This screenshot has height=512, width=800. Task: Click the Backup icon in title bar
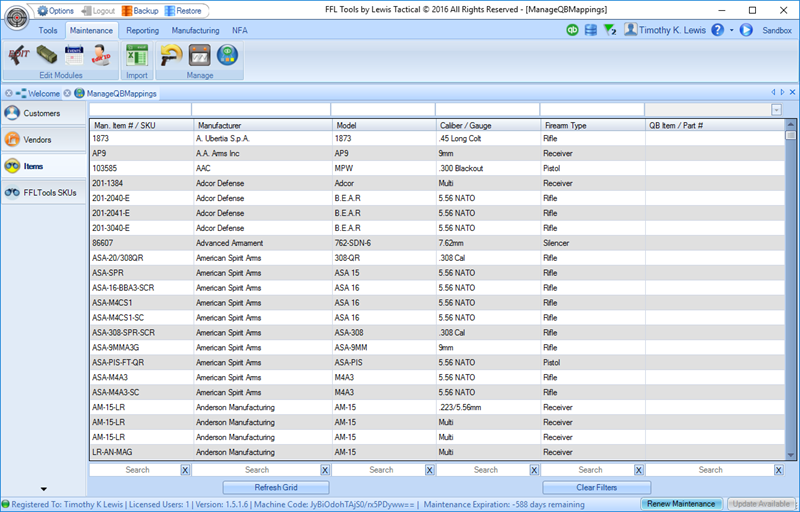(x=139, y=9)
